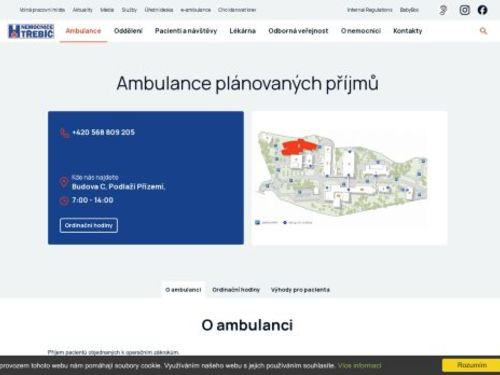Click the Ordinační hodiny button
The width and height of the screenshot is (500, 375).
pyautogui.click(x=89, y=225)
